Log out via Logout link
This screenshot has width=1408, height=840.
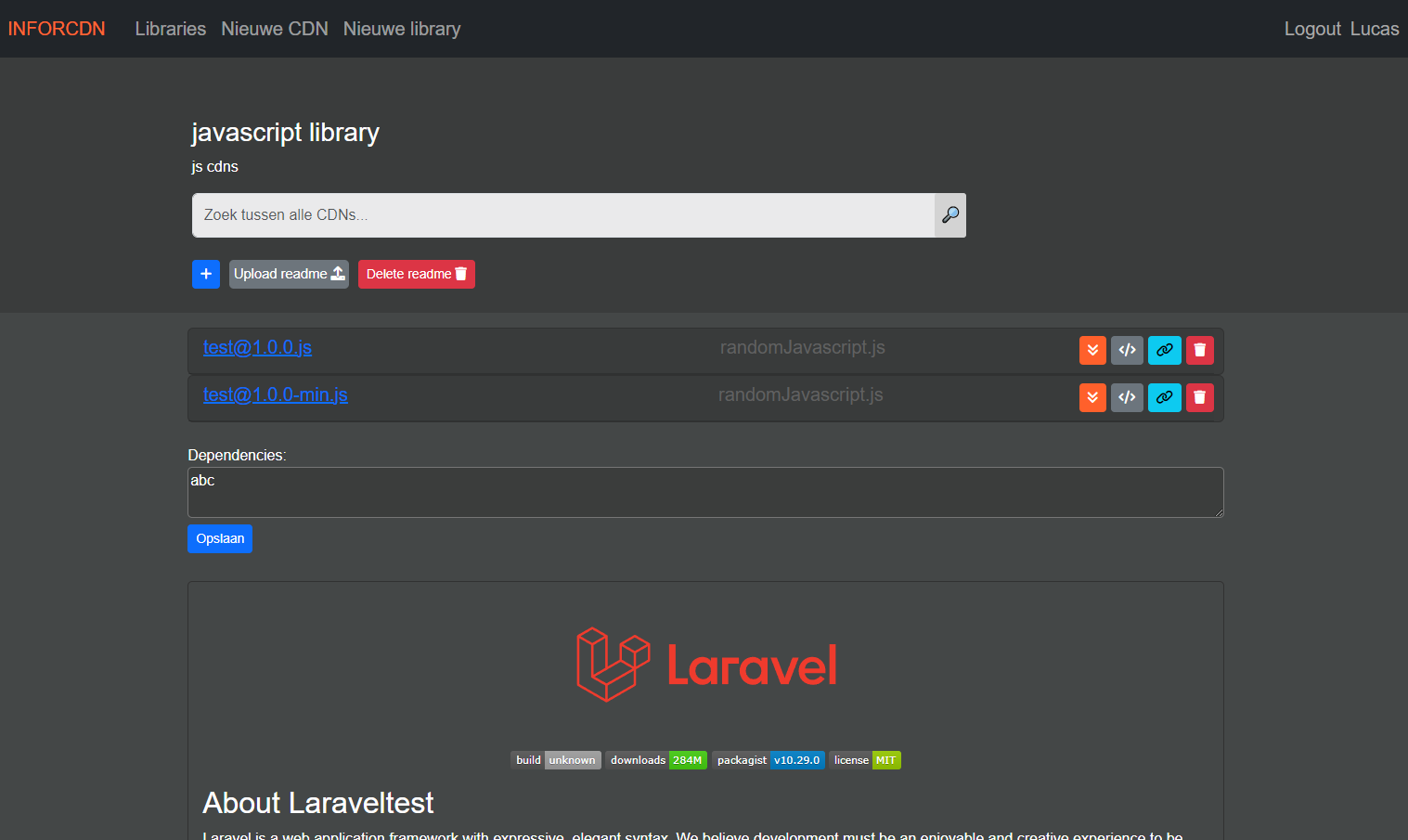coord(1311,29)
